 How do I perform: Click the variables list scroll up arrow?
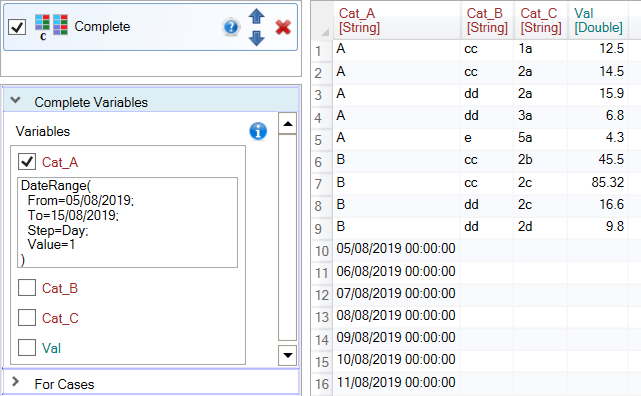(x=287, y=123)
